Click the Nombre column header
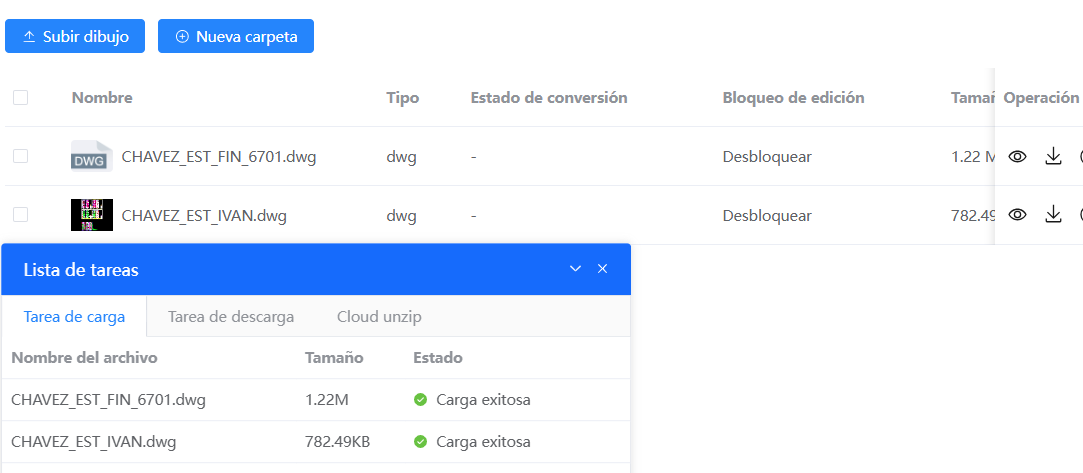 [102, 98]
